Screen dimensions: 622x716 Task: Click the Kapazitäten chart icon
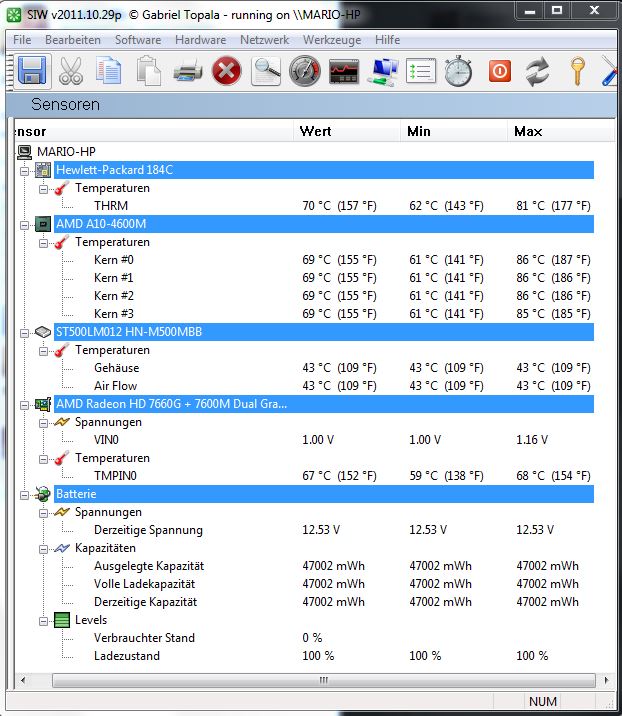point(62,548)
